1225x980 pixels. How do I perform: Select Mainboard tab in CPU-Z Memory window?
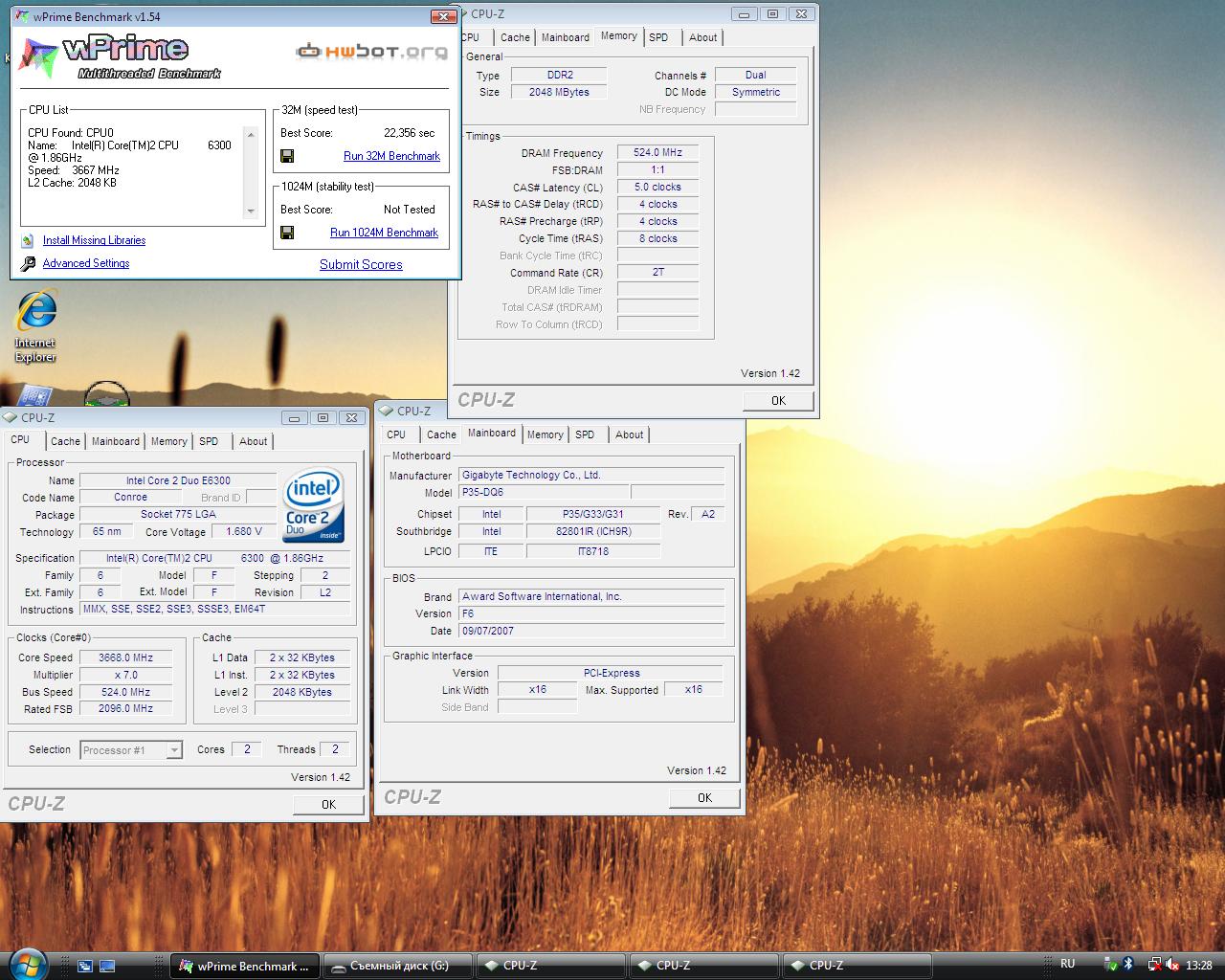pyautogui.click(x=566, y=37)
